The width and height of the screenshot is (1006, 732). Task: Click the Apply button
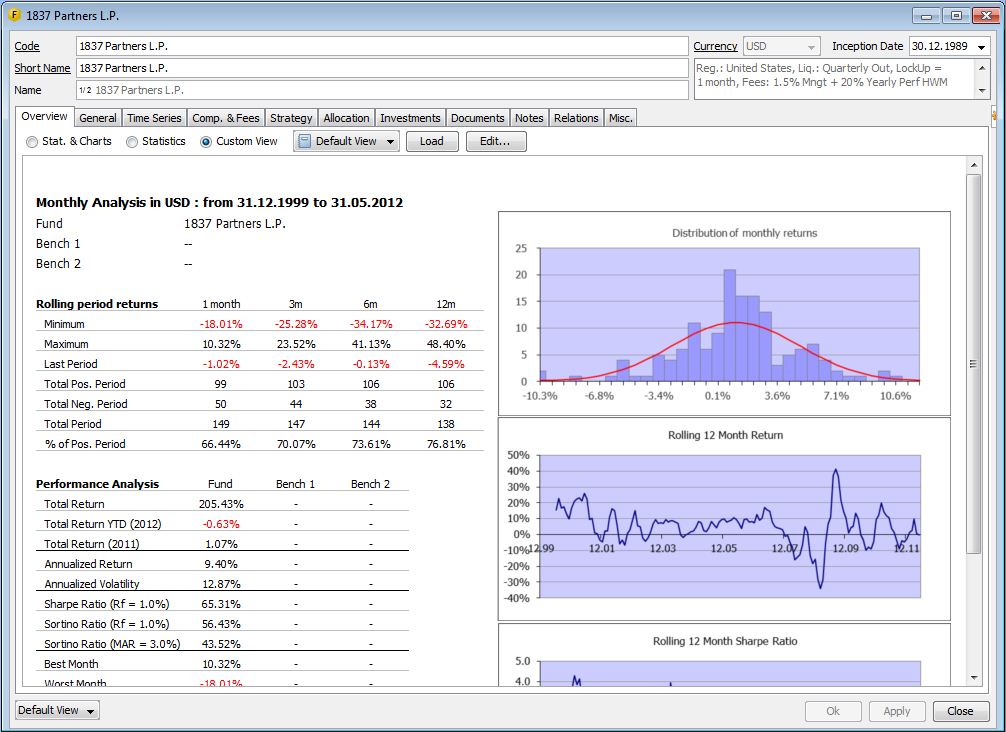(x=896, y=711)
